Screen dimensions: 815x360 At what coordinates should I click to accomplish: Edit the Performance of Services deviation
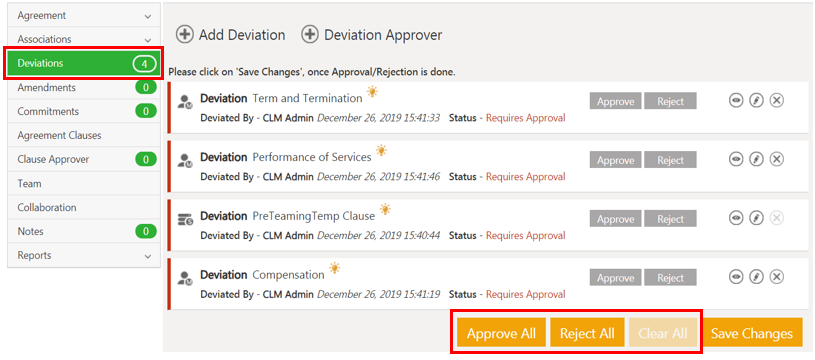click(756, 159)
